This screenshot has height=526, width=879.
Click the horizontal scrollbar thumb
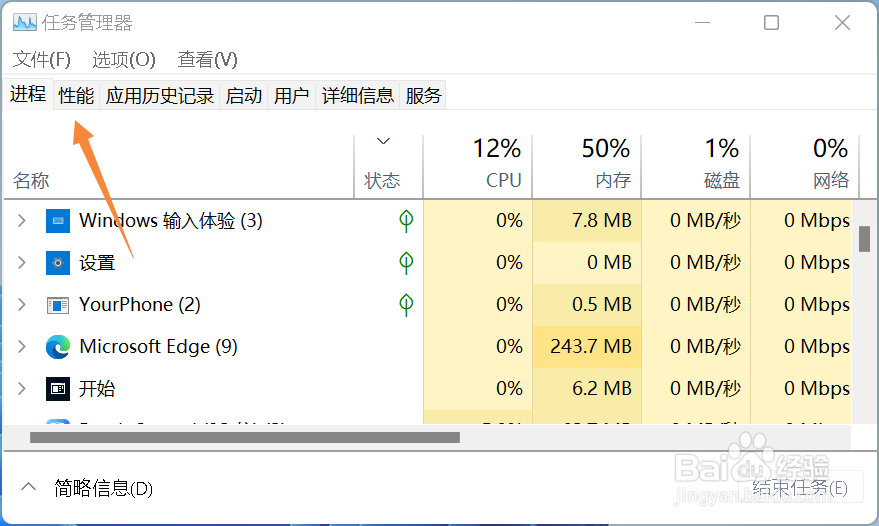click(x=245, y=437)
